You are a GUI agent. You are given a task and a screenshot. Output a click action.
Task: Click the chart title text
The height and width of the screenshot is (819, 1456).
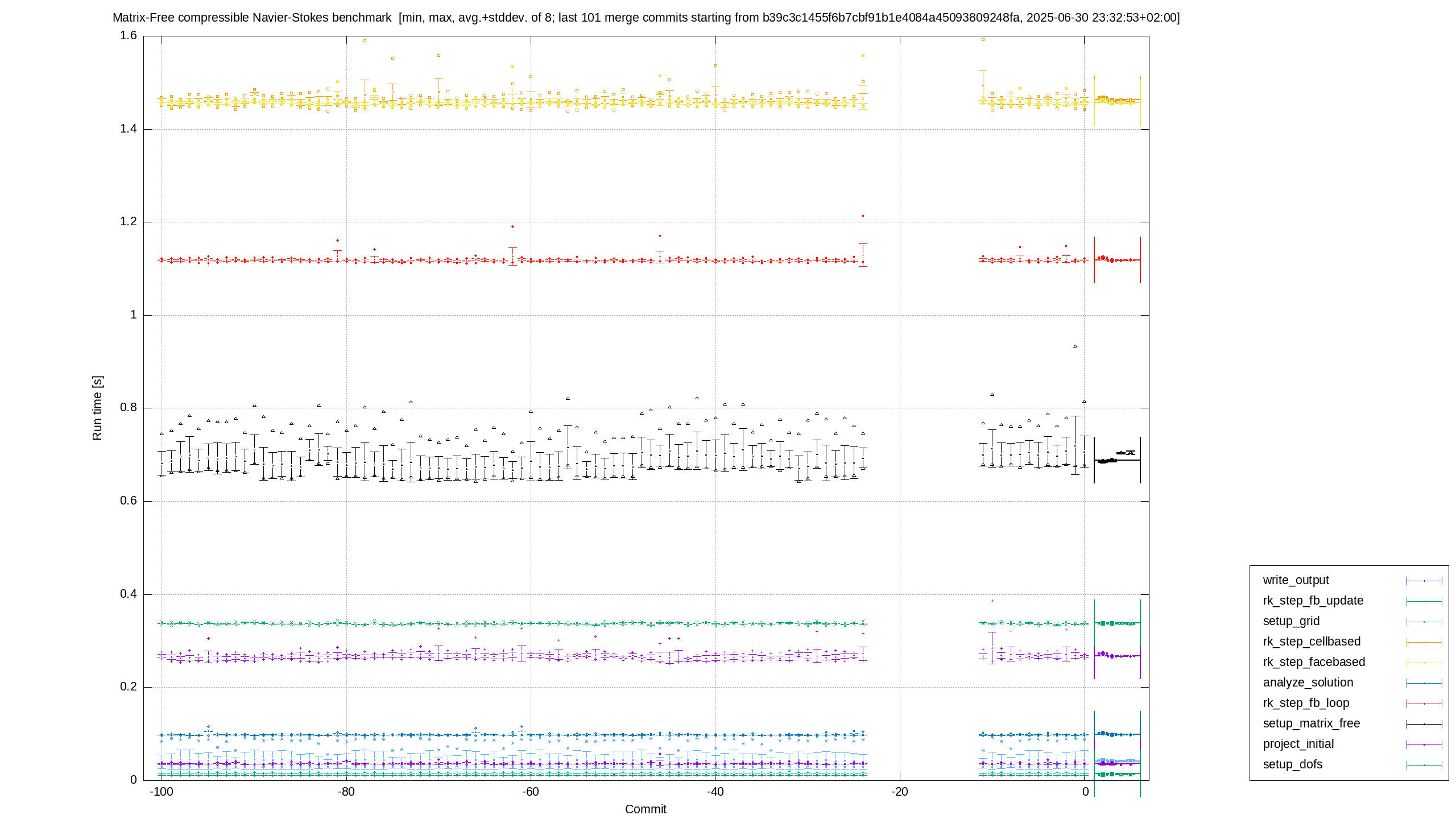pos(646,18)
